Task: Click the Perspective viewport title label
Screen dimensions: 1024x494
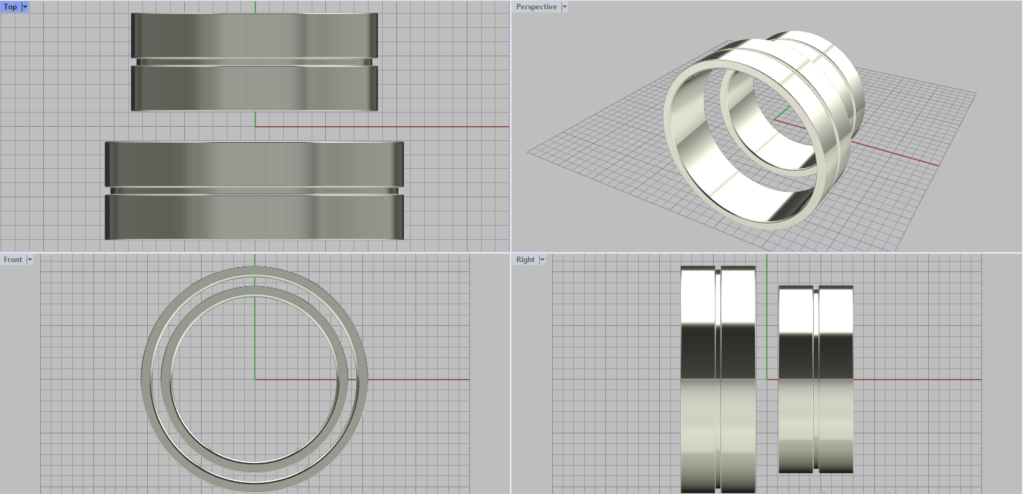Action: [x=535, y=6]
